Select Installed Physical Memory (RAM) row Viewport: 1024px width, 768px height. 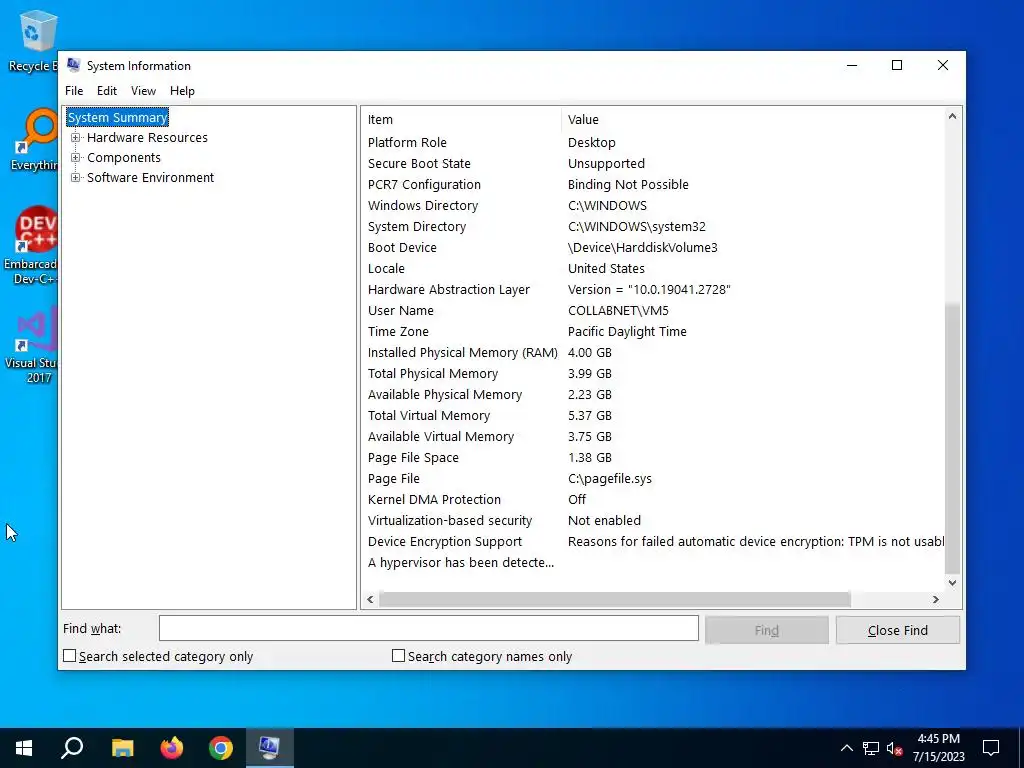(x=653, y=353)
